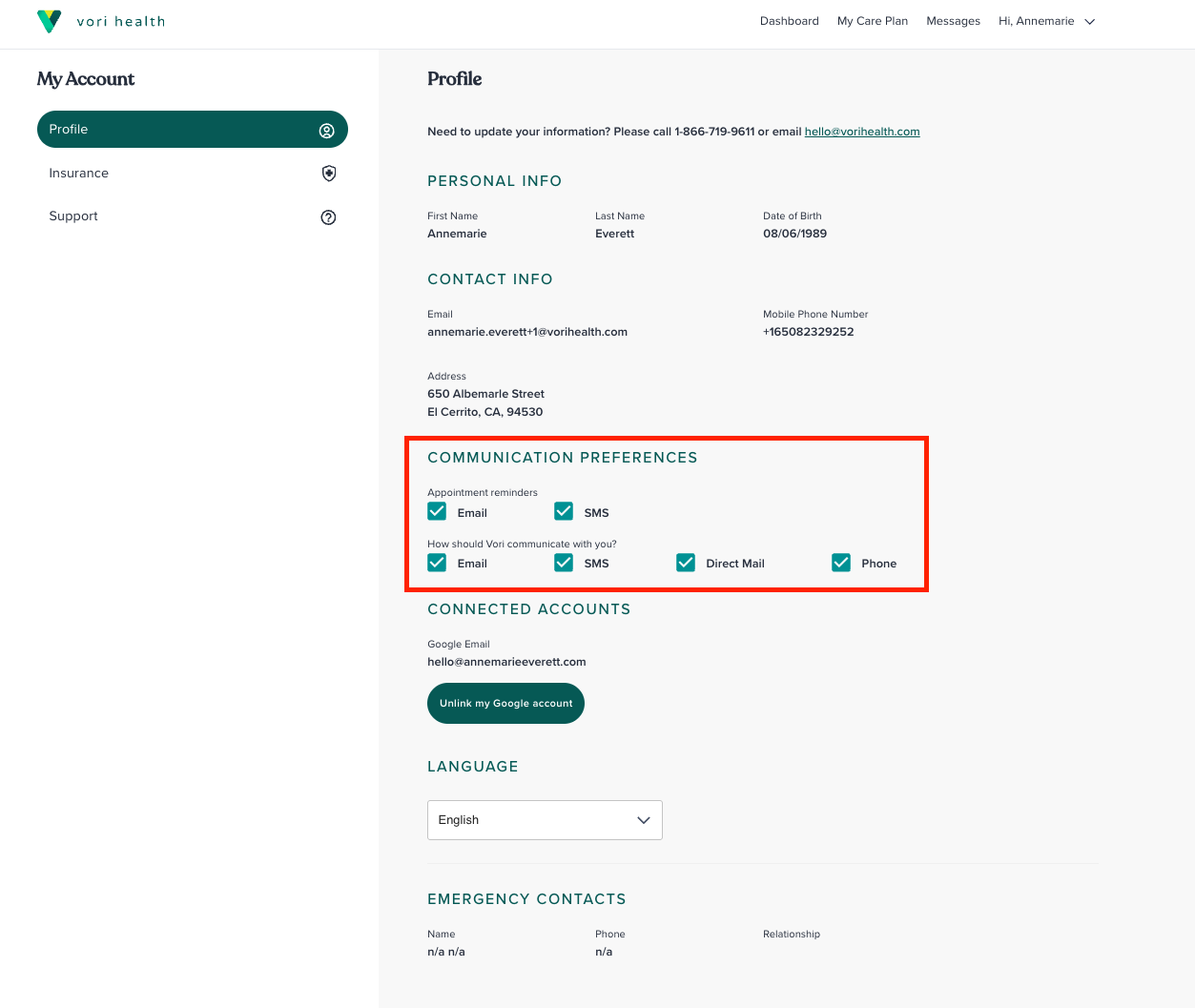Open the English language dropdown
The width and height of the screenshot is (1195, 1008).
click(545, 820)
